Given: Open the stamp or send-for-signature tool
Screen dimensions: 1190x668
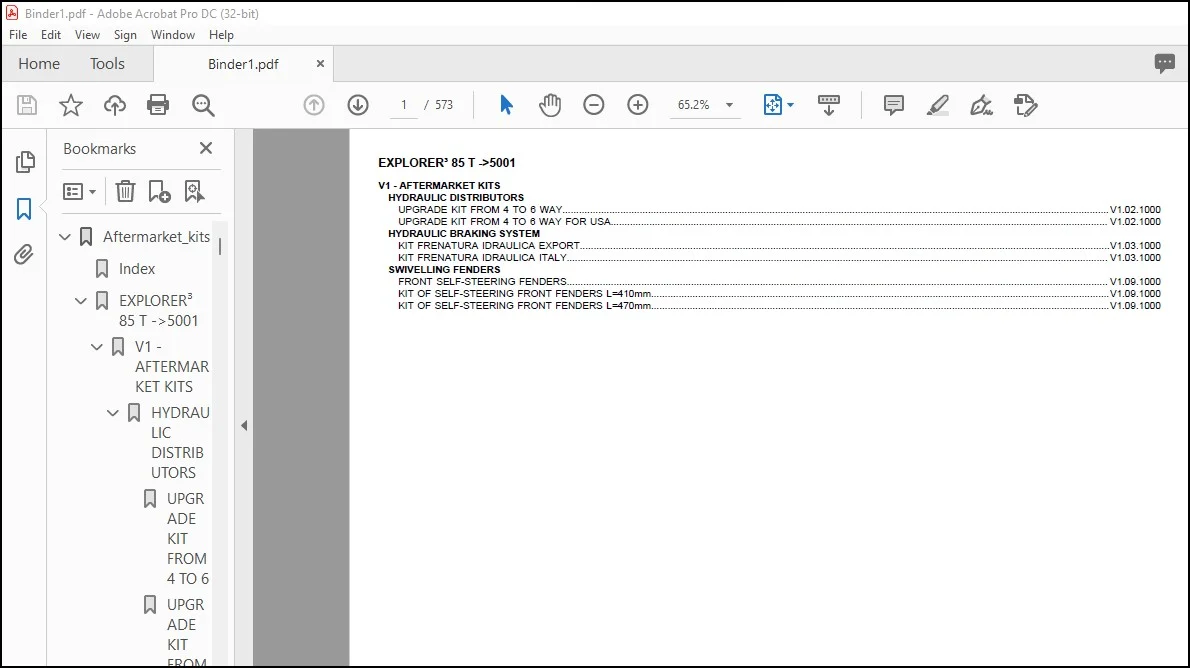Looking at the screenshot, I should (1025, 105).
